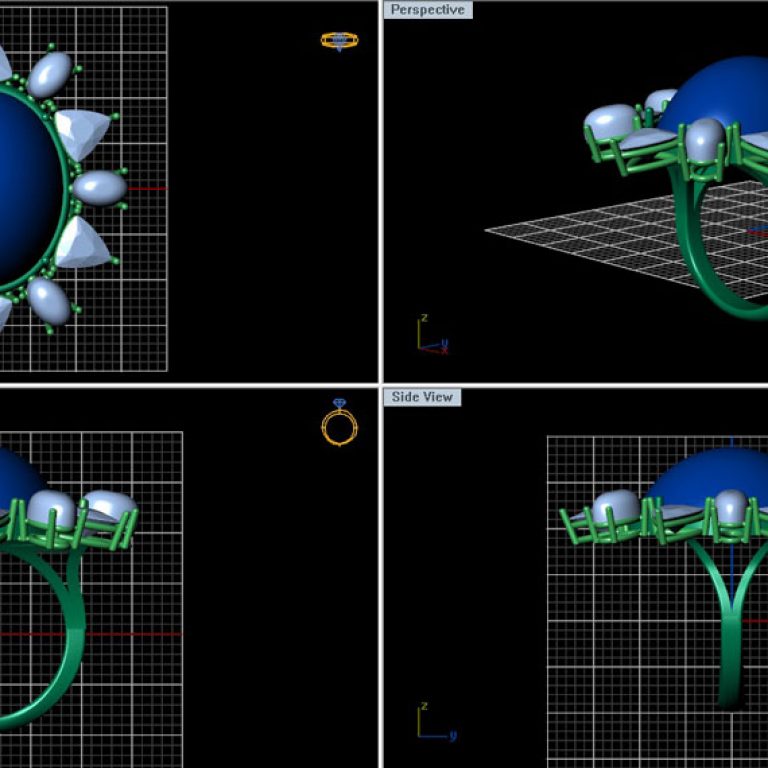Pick the topmost oval stone in top view
The height and width of the screenshot is (768, 768).
(x=50, y=75)
